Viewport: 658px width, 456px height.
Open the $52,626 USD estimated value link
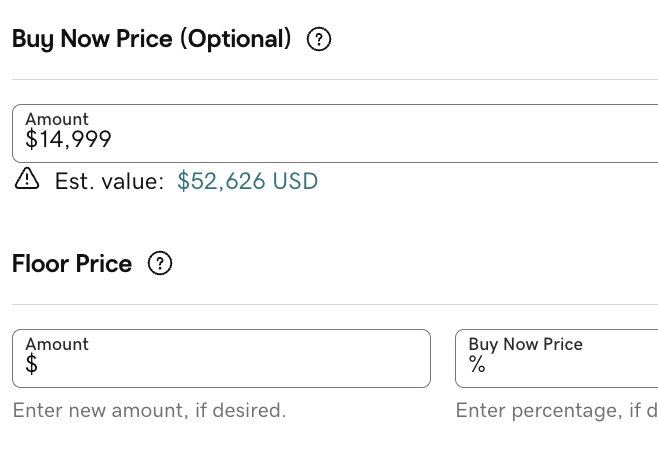[x=248, y=181]
